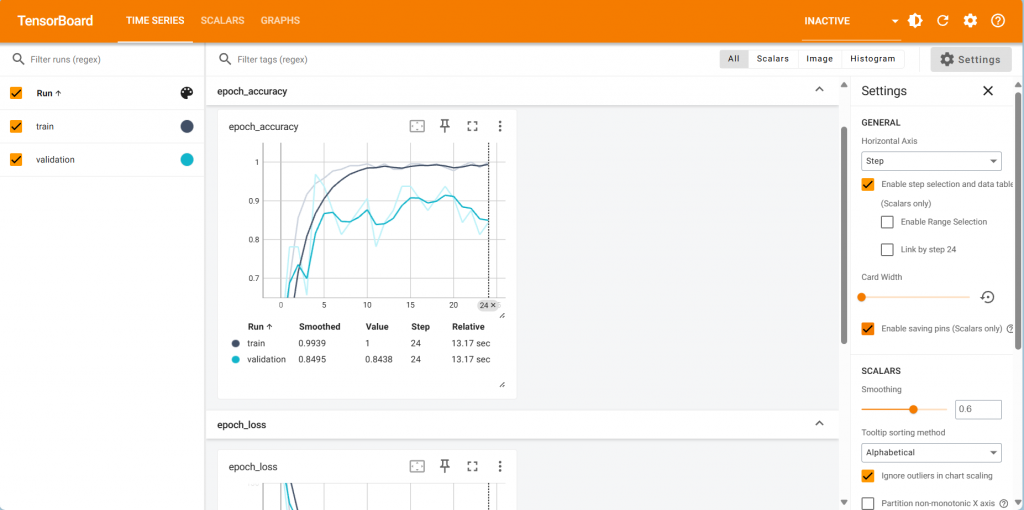
Task: Fit epoch_accuracy chart domain to data
Action: [x=417, y=127]
